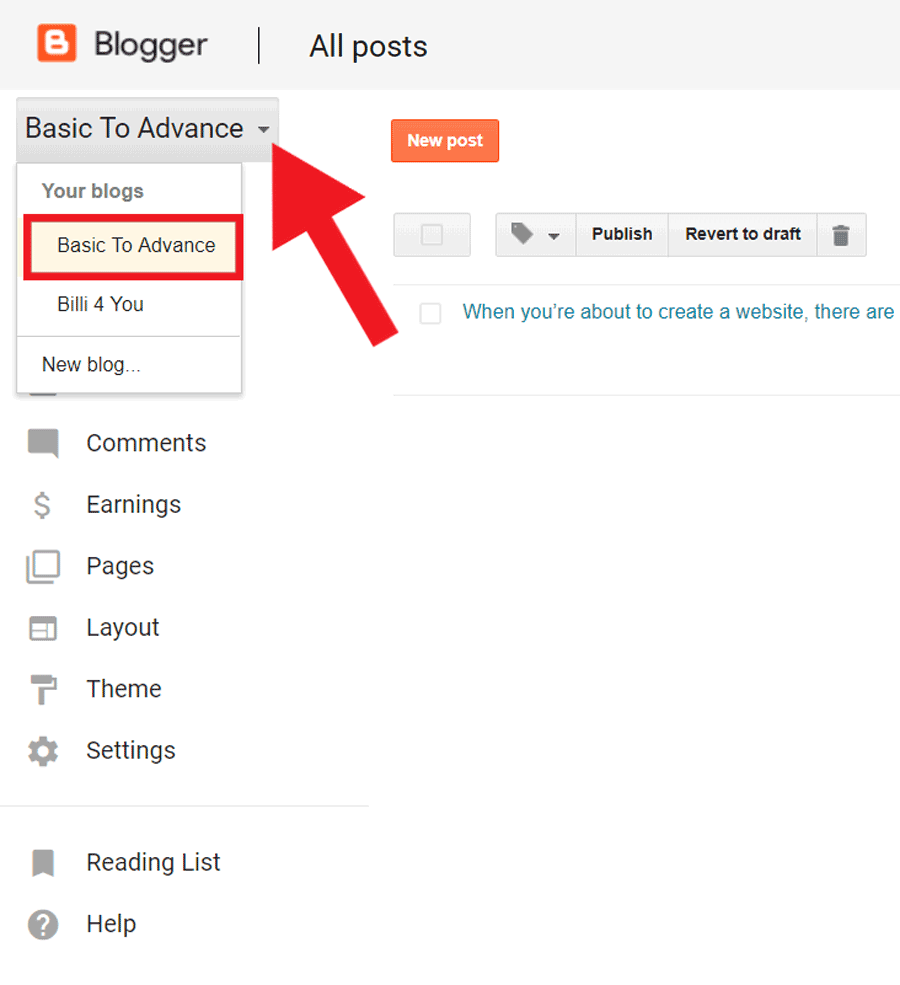The height and width of the screenshot is (985, 900).
Task: Click the Blogger logo icon
Action: 57,43
